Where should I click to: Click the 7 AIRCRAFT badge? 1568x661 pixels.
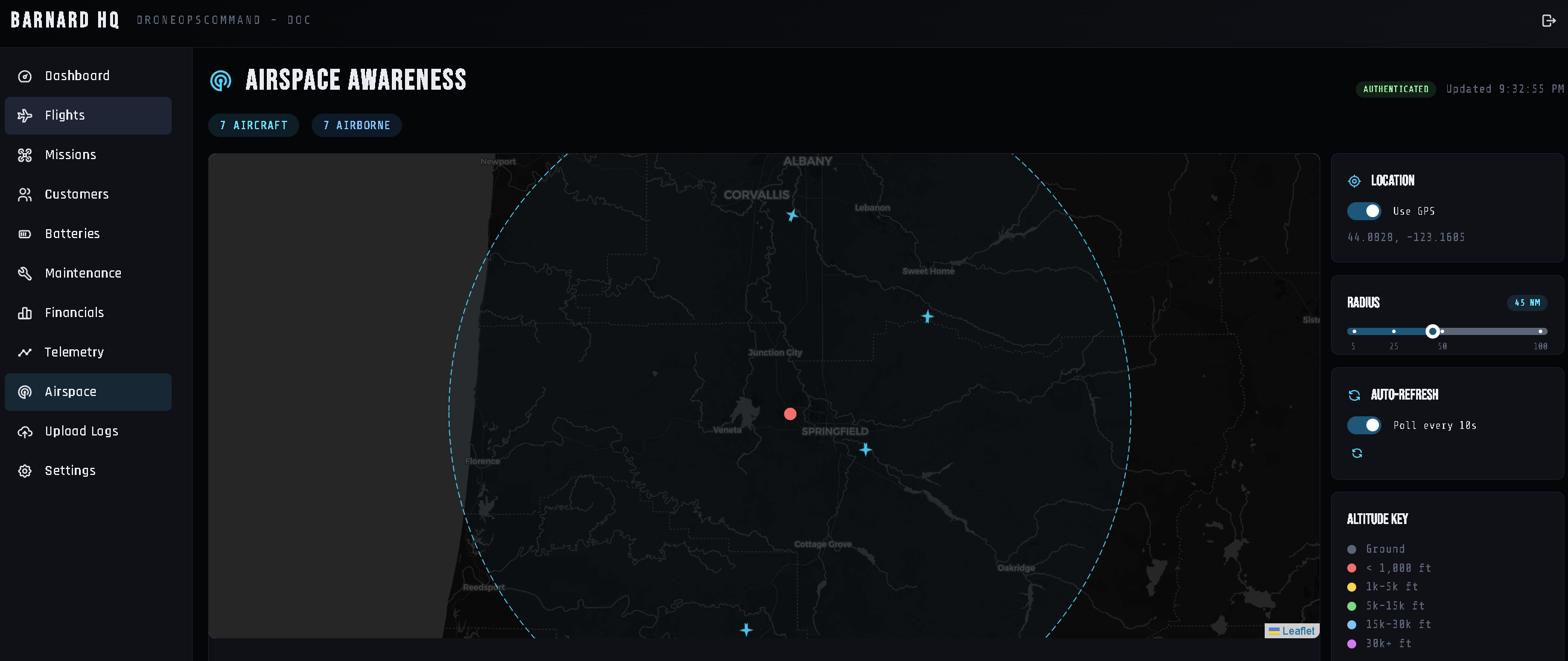click(x=254, y=126)
